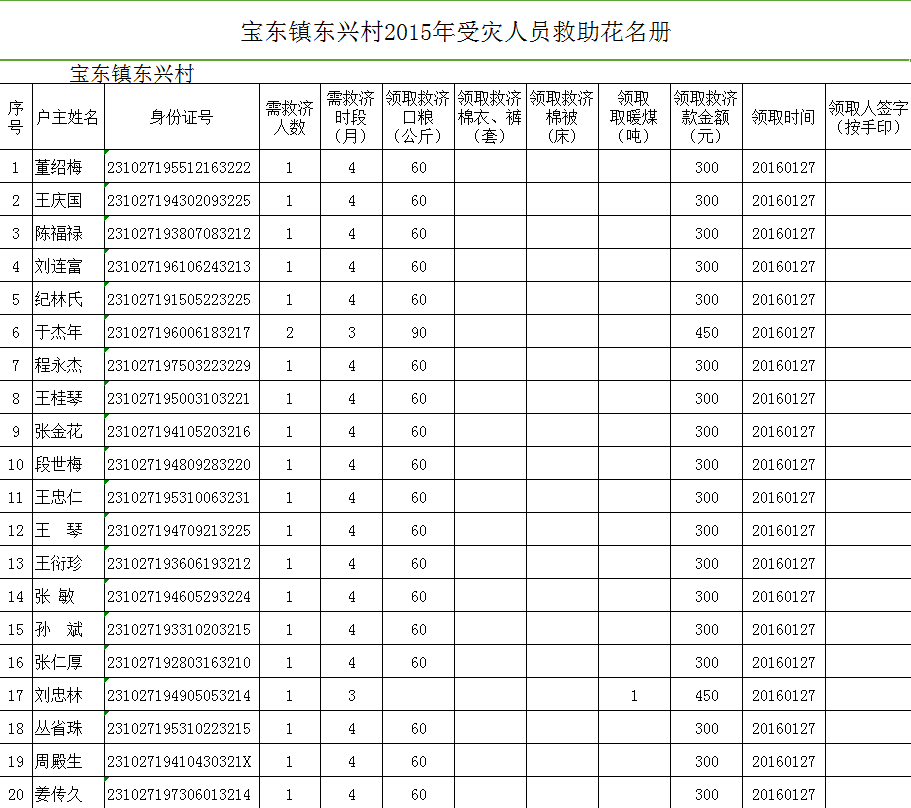This screenshot has height=808, width=911.
Task: Select the 序号 header cell
Action: click(16, 117)
